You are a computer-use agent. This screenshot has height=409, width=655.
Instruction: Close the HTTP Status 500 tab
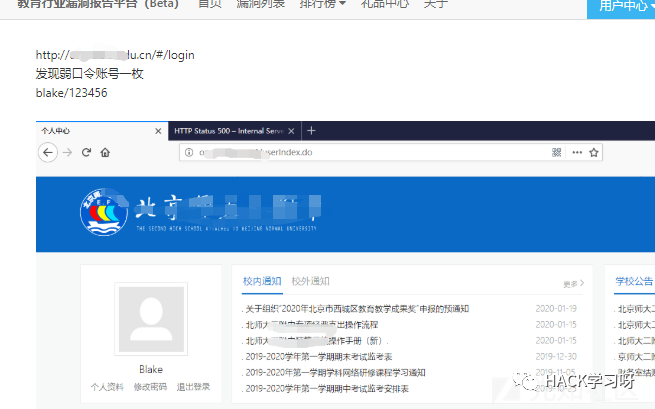[291, 131]
